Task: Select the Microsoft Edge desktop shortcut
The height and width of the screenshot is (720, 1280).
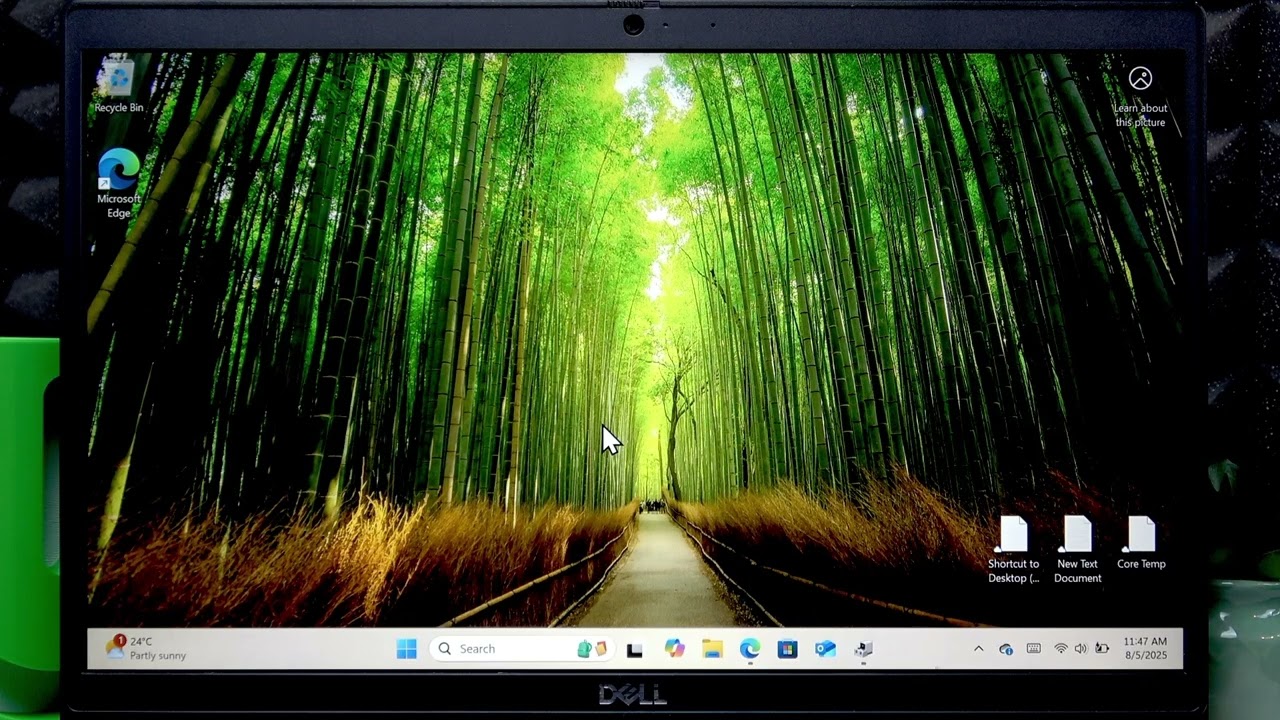Action: (x=119, y=183)
